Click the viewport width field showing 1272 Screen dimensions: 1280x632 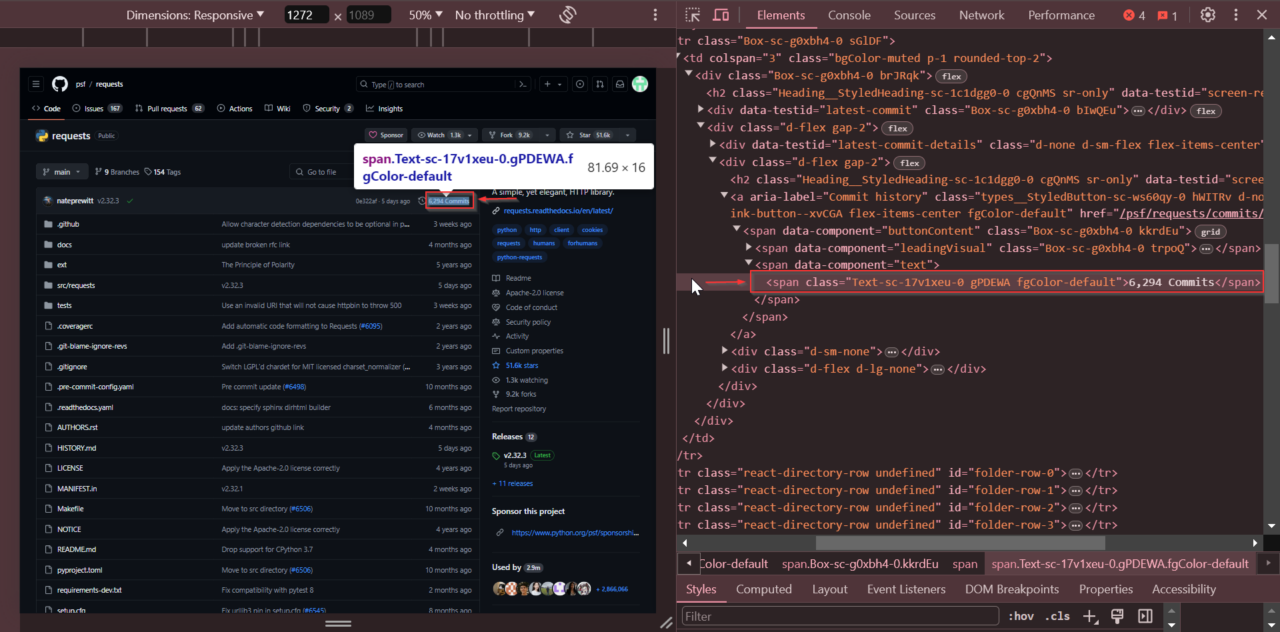click(x=309, y=15)
